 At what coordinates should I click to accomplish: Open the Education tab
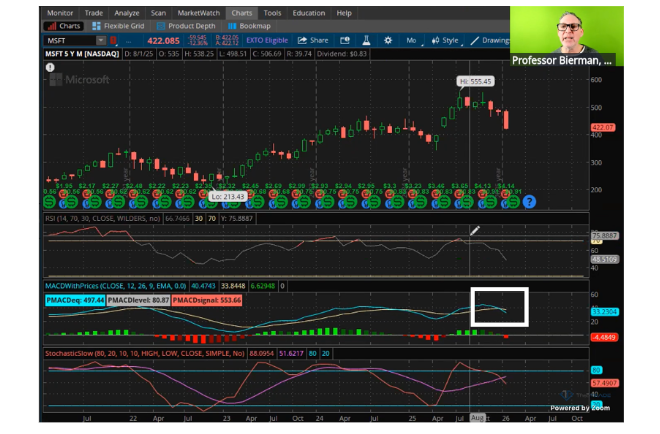[x=309, y=13]
